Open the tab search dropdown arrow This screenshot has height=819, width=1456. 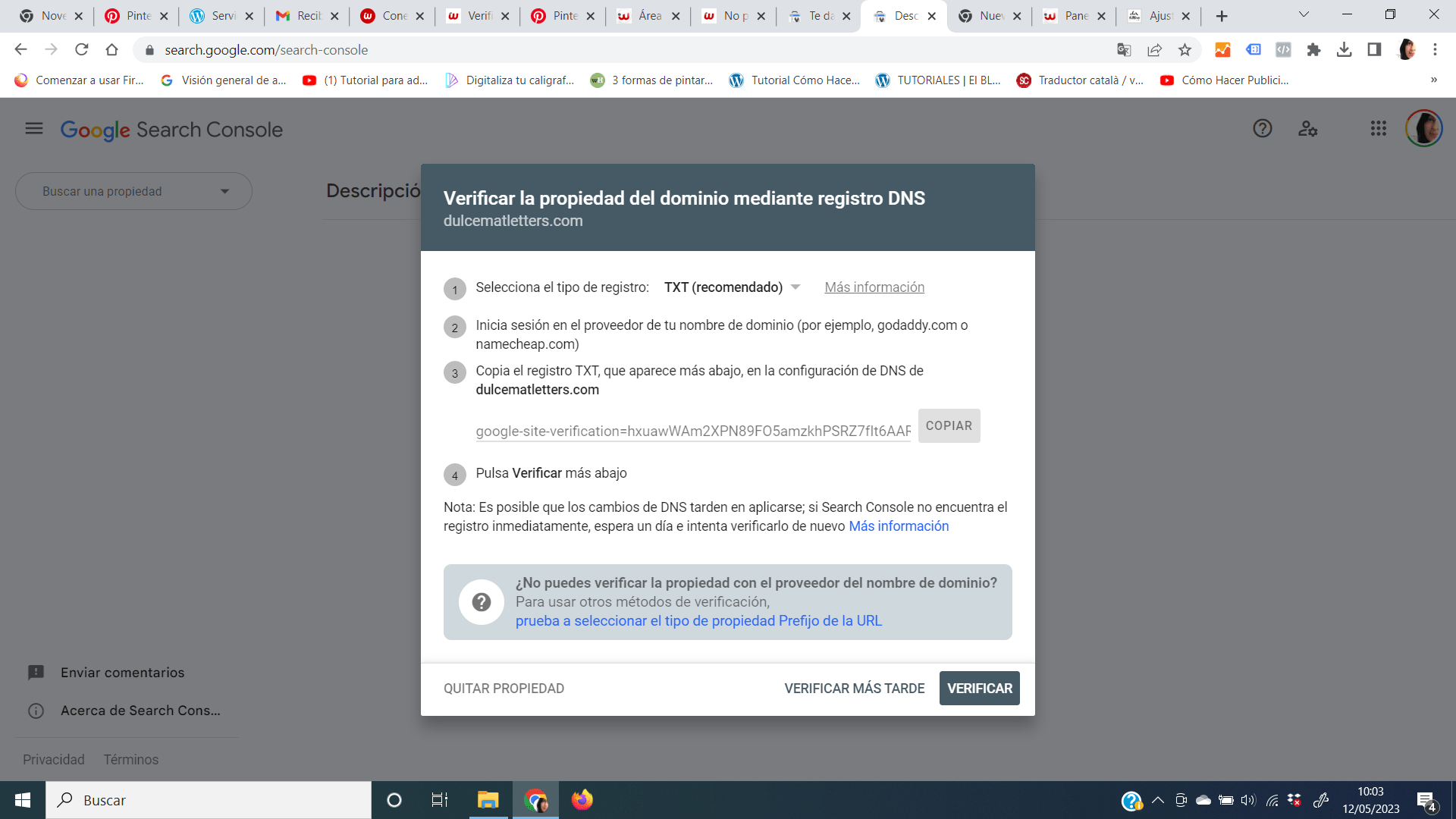1304,15
